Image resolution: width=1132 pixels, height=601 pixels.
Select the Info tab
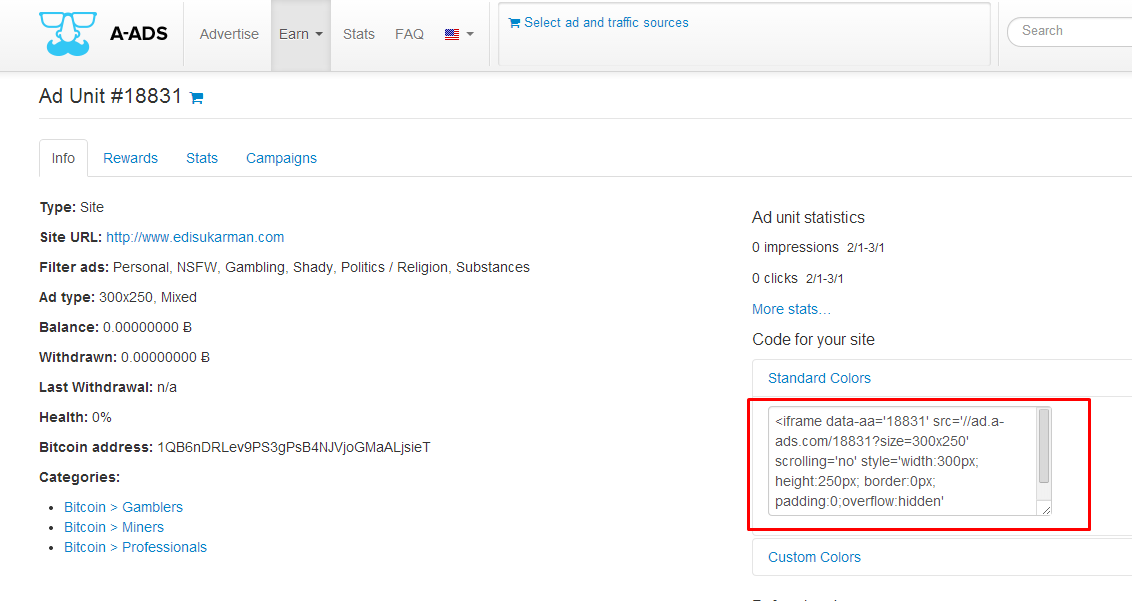pyautogui.click(x=63, y=158)
